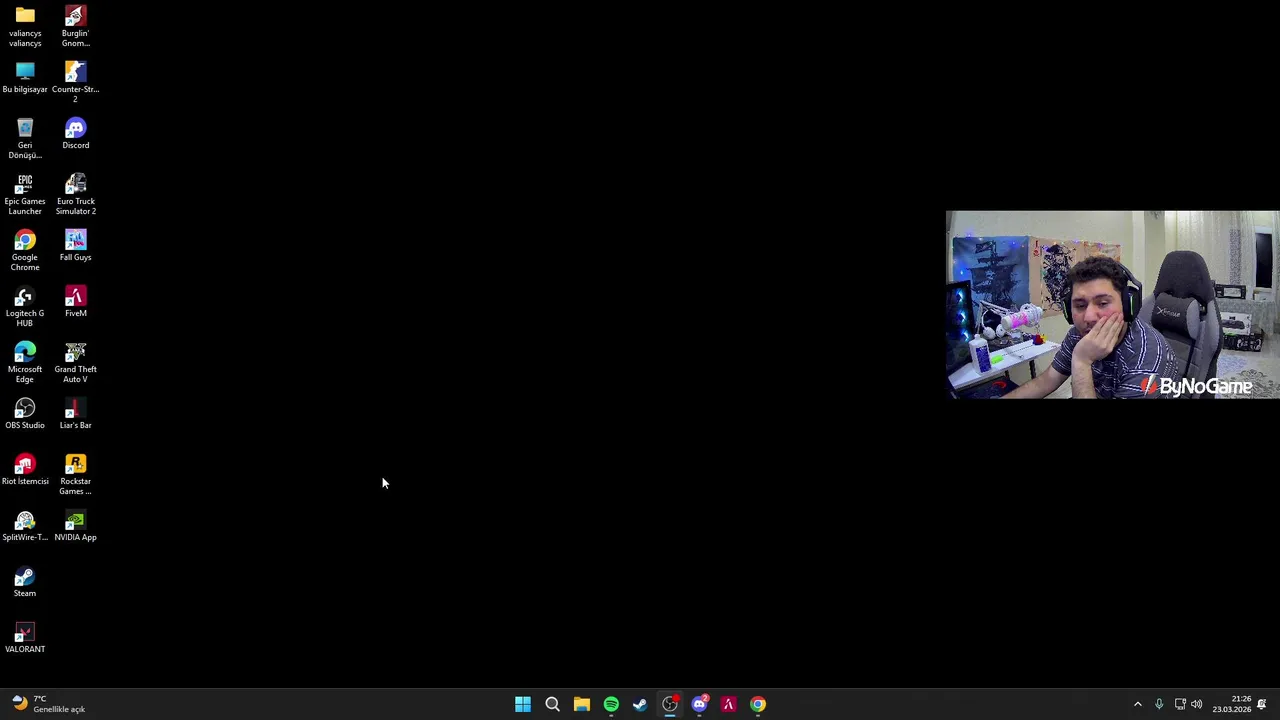Open the Geri Dönüşüm recycle bin

point(25,138)
